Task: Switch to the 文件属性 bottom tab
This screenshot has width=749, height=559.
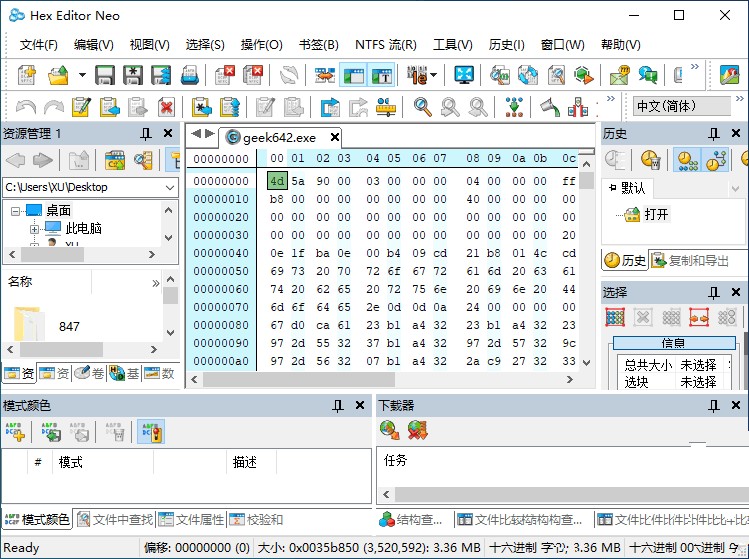Action: tap(191, 519)
